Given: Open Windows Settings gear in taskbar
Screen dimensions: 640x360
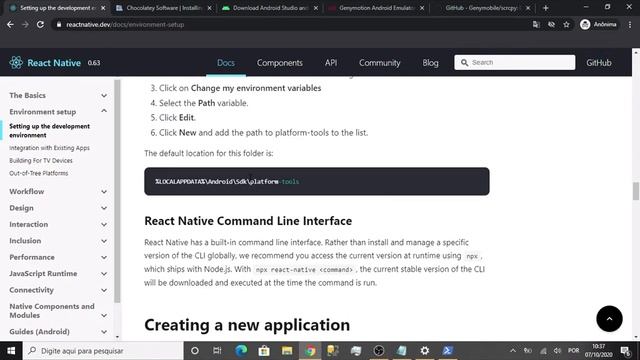Looking at the screenshot, I should [x=425, y=351].
